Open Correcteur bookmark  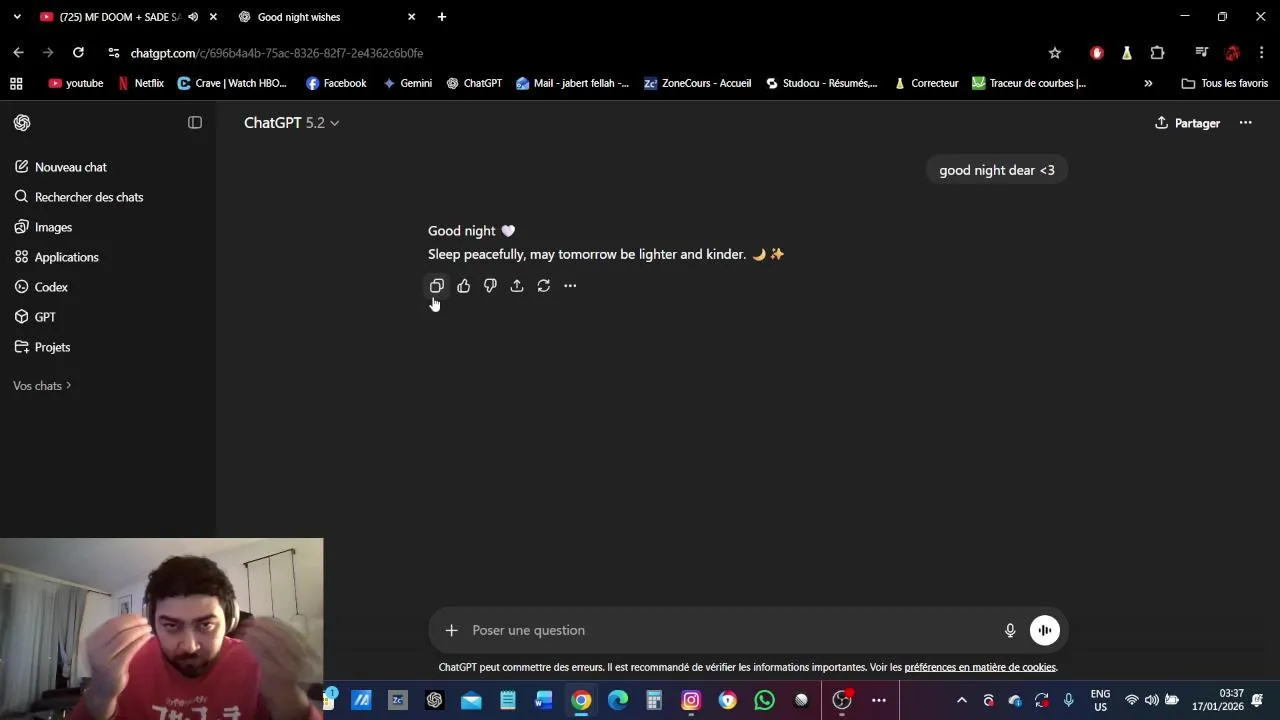pos(926,83)
